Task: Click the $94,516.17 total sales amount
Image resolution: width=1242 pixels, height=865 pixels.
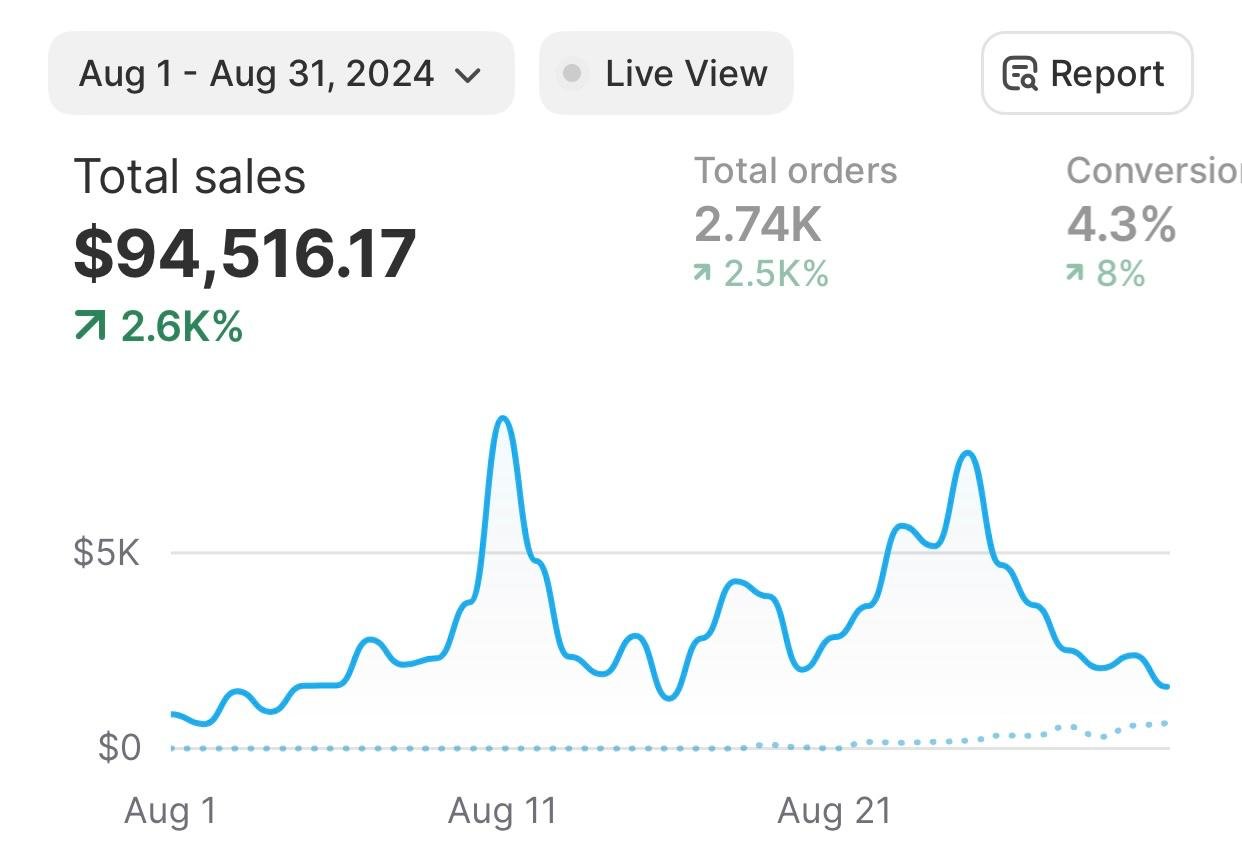Action: tap(245, 253)
